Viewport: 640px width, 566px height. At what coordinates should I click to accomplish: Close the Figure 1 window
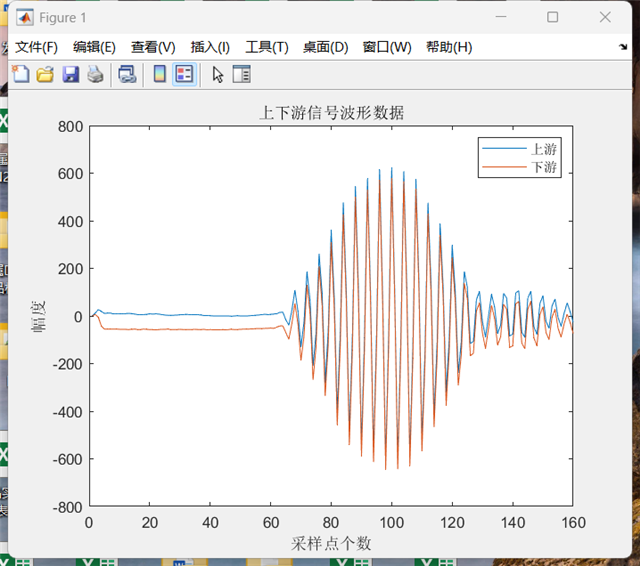pyautogui.click(x=605, y=17)
